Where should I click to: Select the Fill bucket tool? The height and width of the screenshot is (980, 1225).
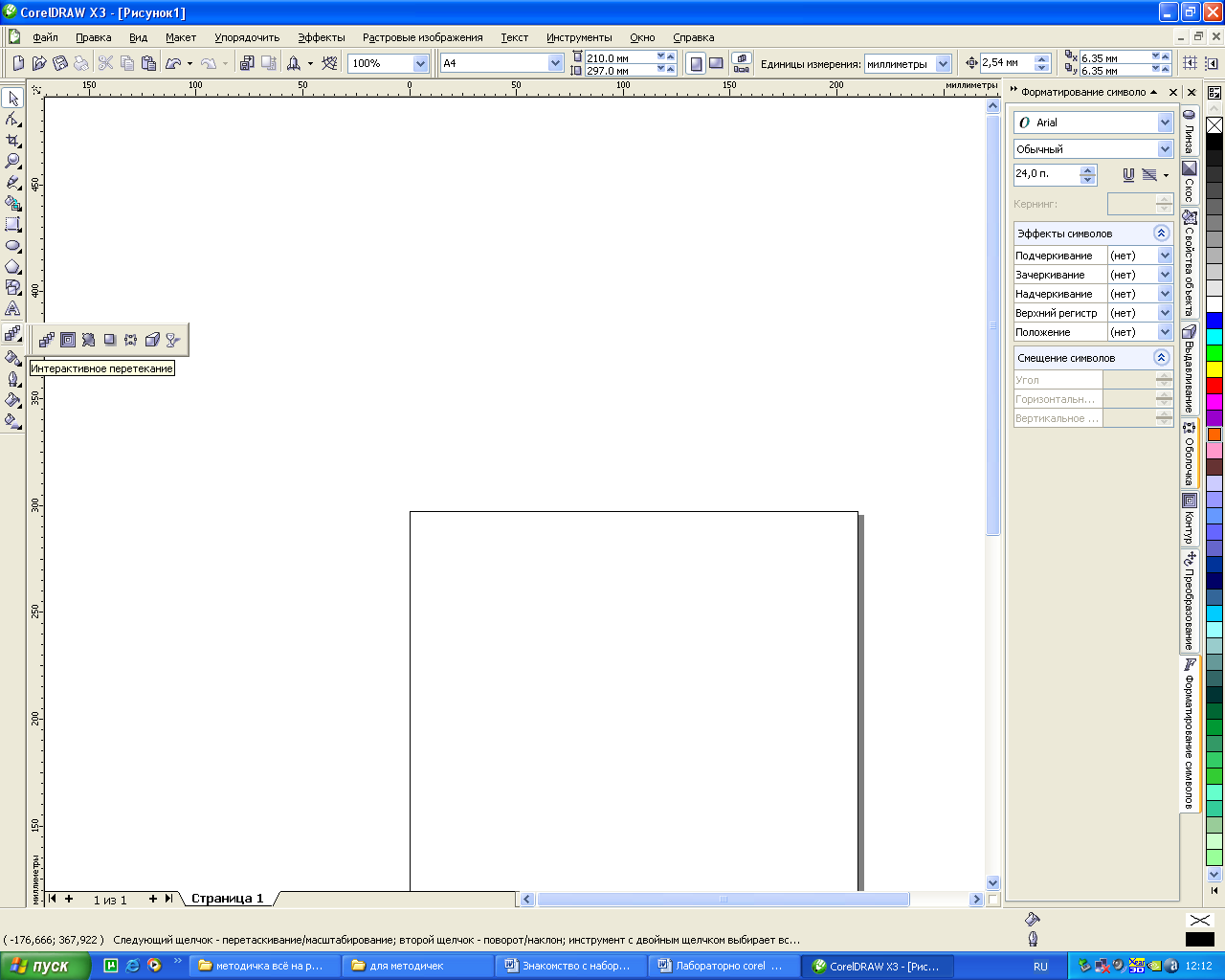(12, 400)
